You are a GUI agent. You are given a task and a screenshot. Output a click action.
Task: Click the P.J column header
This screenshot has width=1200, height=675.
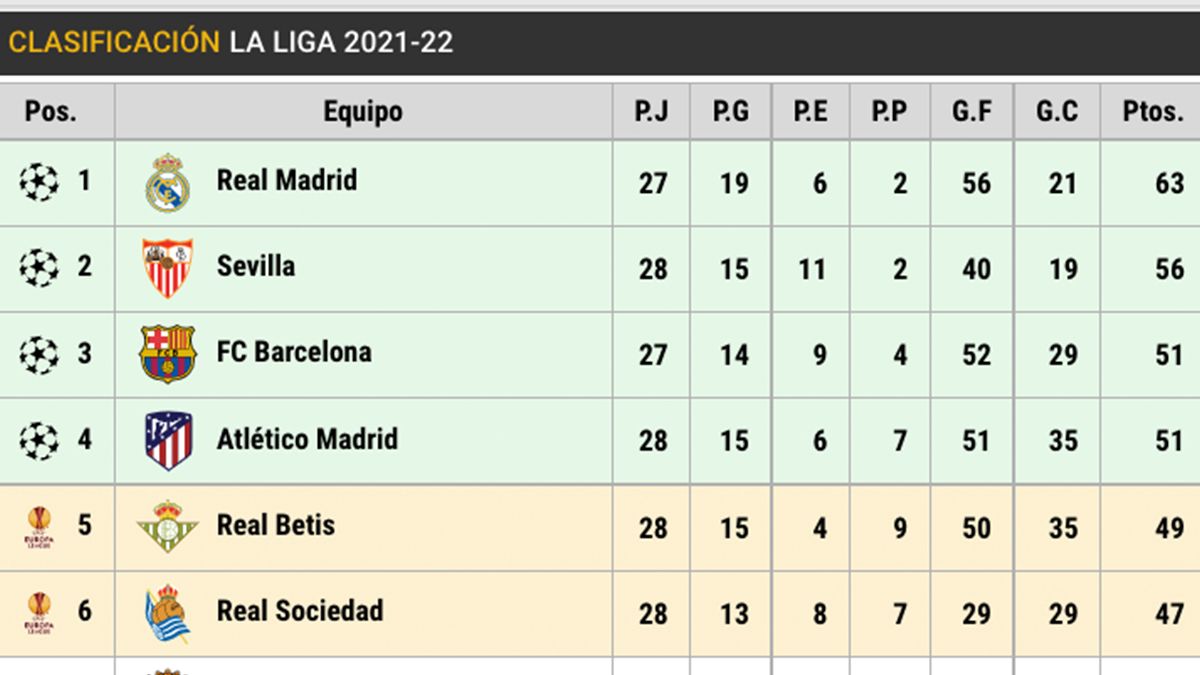(x=651, y=112)
